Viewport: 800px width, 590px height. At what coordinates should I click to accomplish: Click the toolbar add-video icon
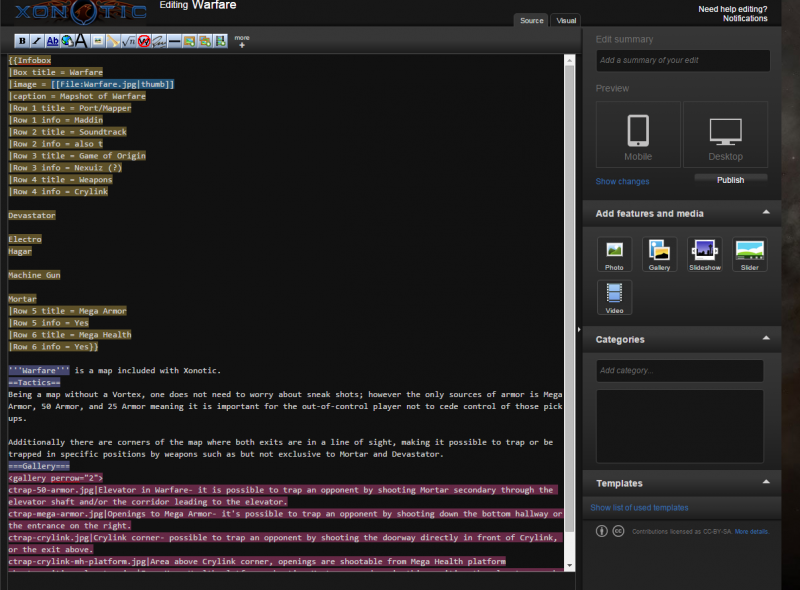click(220, 41)
